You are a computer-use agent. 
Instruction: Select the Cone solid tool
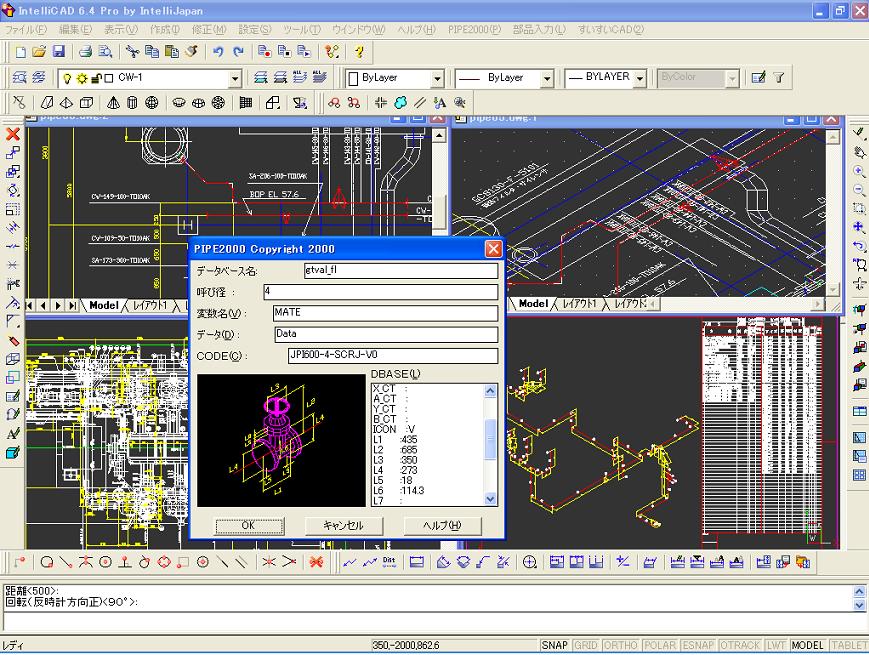pos(113,103)
